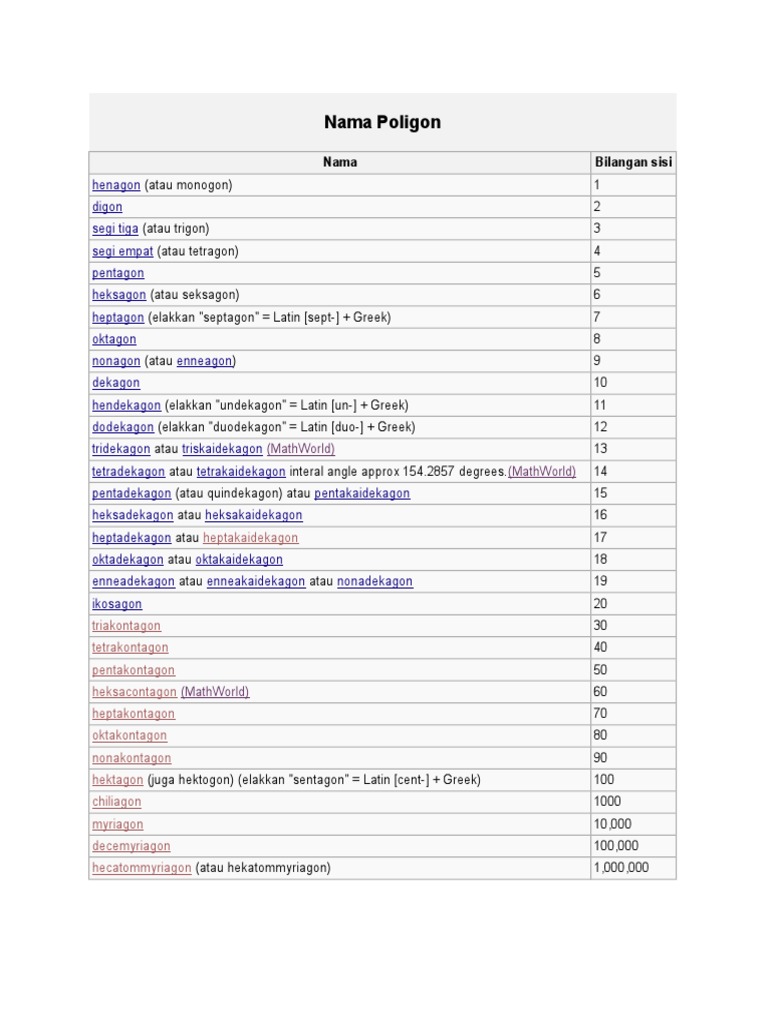This screenshot has width=768, height=1024.
Task: Open the triskaidekagon link
Action: pyautogui.click(x=222, y=449)
